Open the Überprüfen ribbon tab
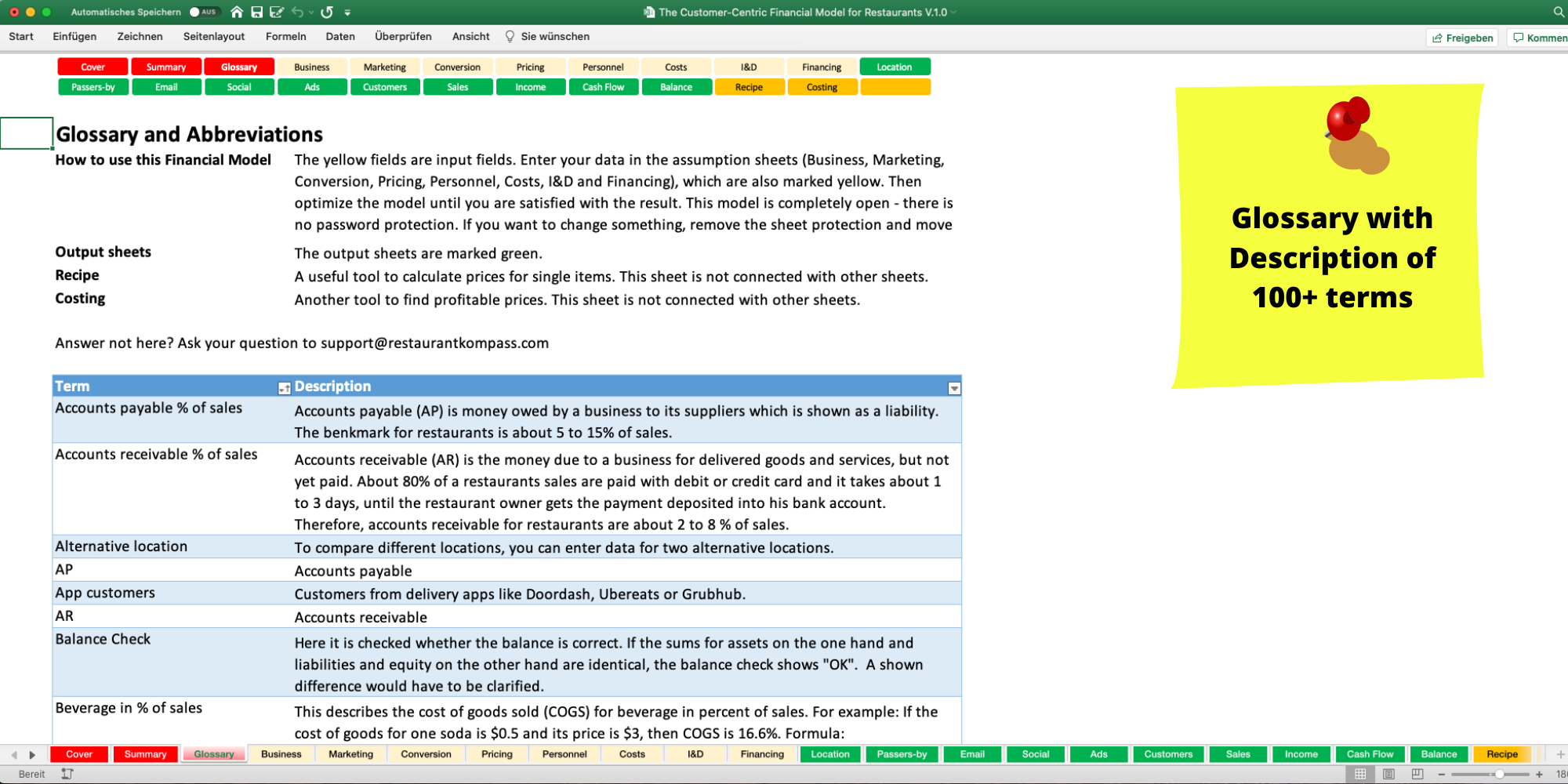The height and width of the screenshot is (784, 1568). tap(403, 36)
